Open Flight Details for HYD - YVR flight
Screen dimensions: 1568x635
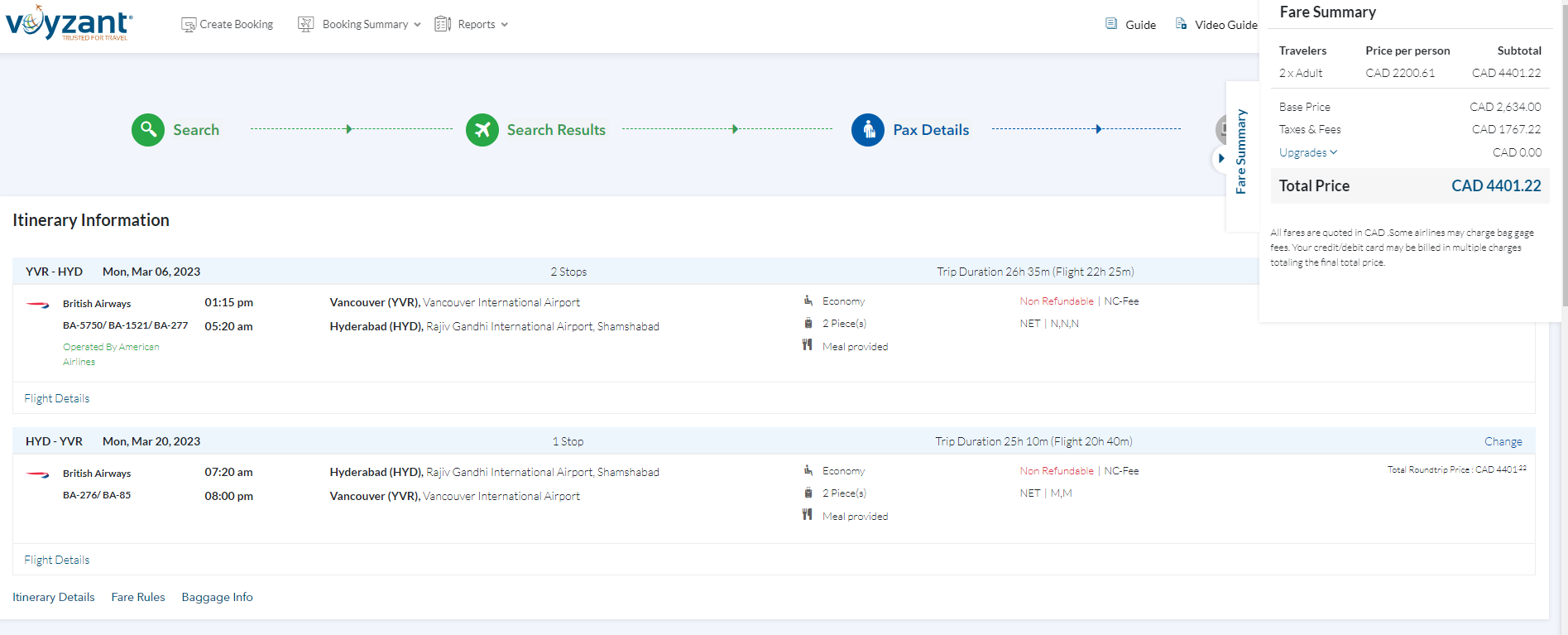[x=57, y=560]
